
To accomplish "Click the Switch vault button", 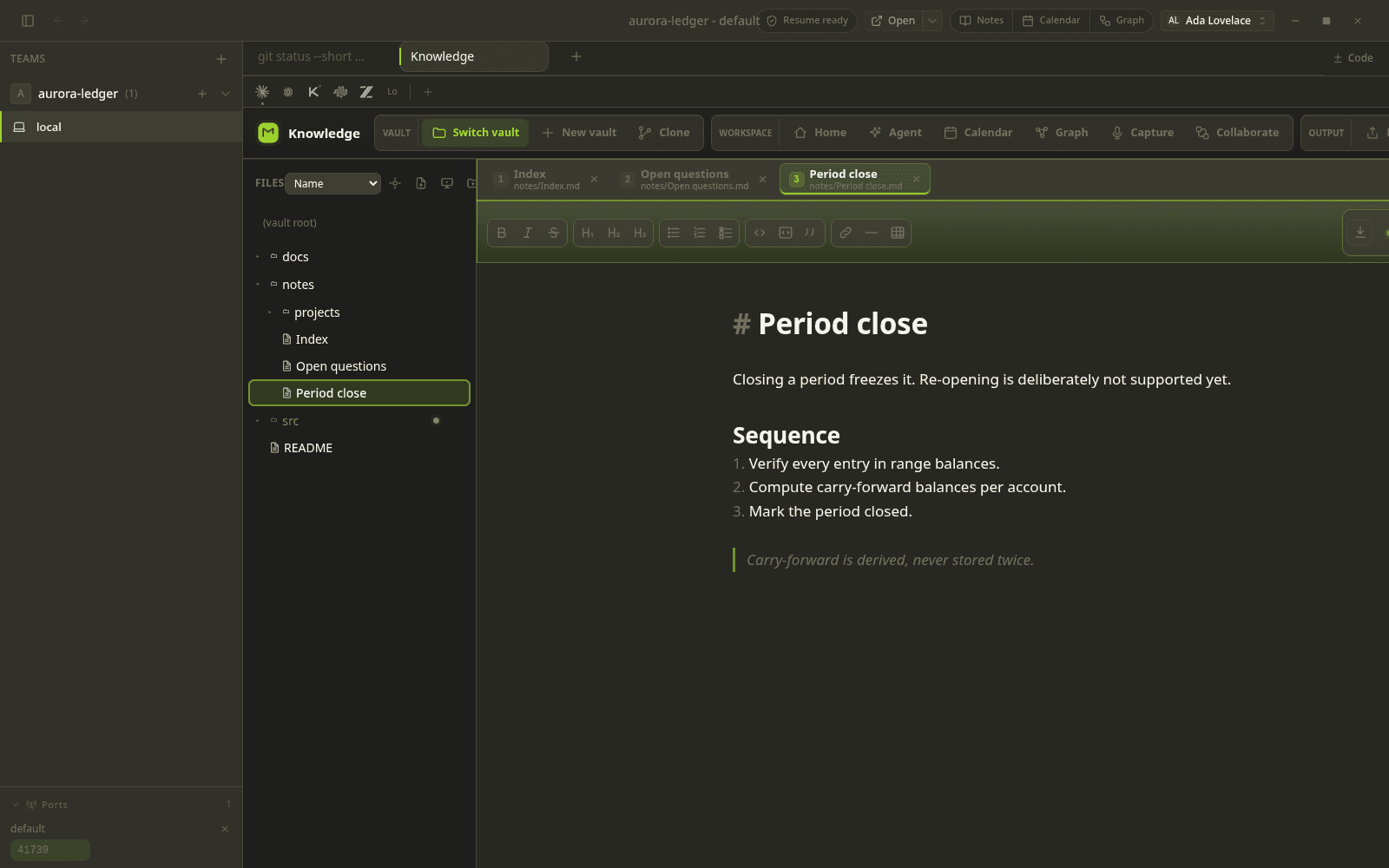I will [476, 133].
